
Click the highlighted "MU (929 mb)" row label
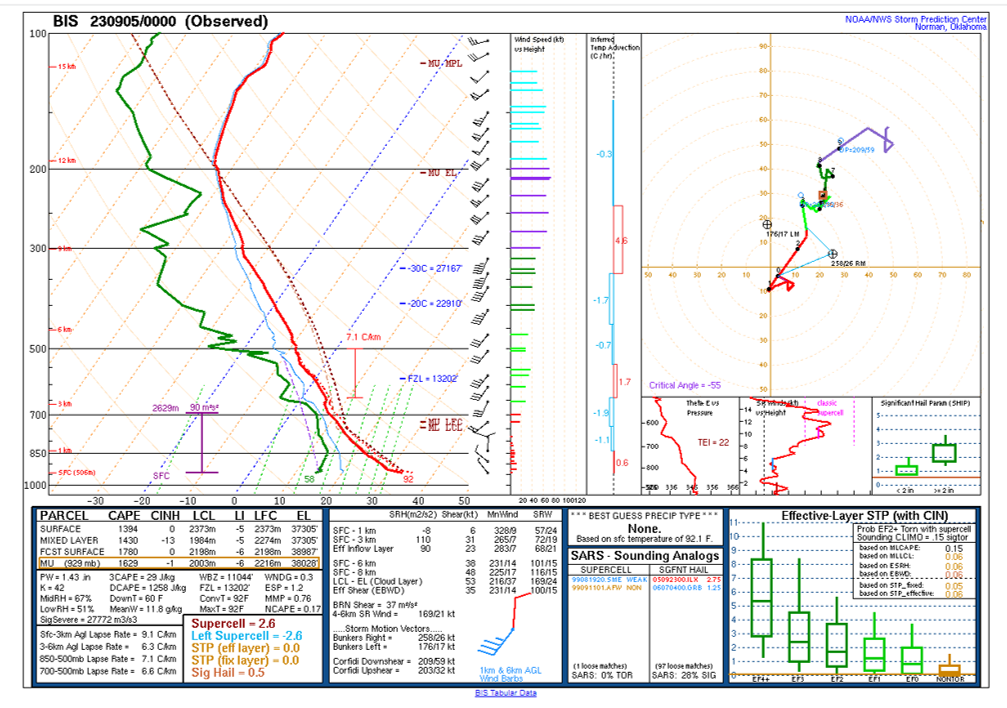[70, 563]
